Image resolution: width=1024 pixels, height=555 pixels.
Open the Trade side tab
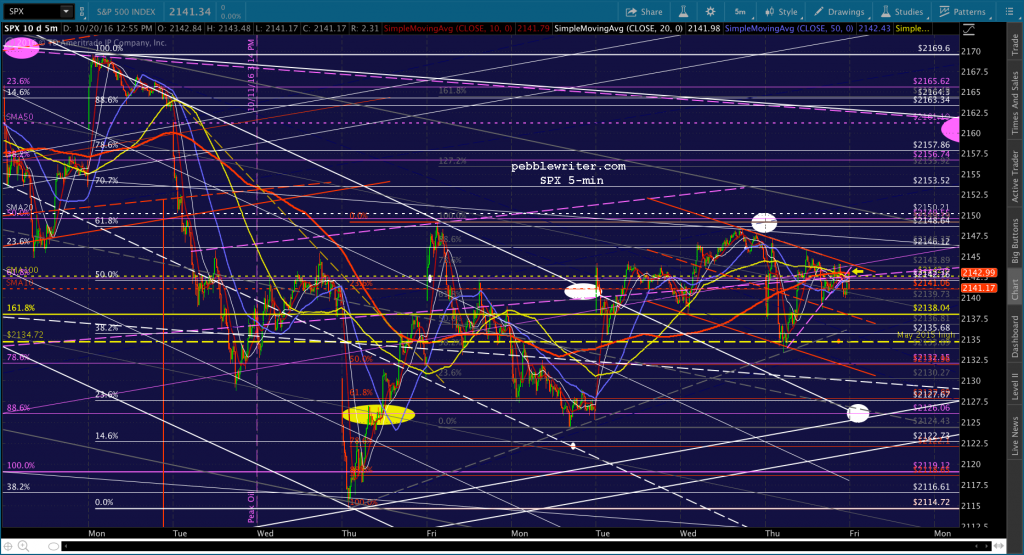tap(1016, 44)
